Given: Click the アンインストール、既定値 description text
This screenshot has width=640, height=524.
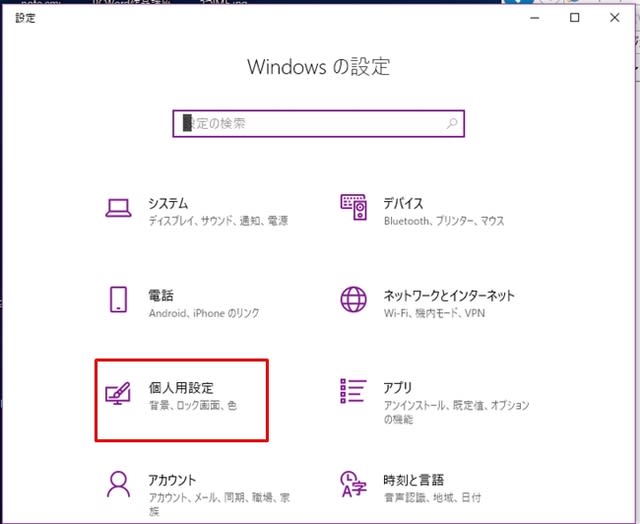Looking at the screenshot, I should (456, 412).
